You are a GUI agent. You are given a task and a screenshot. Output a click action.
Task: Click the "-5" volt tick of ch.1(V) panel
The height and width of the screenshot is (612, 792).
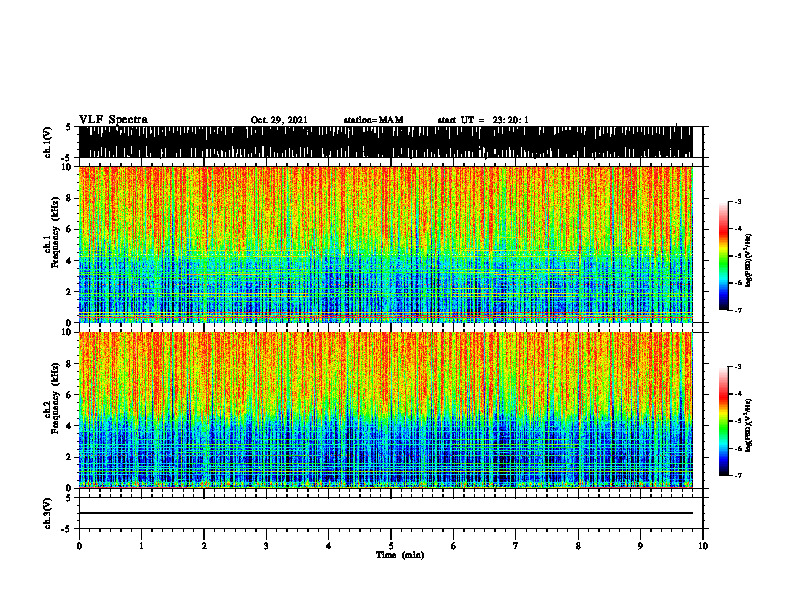click(67, 158)
